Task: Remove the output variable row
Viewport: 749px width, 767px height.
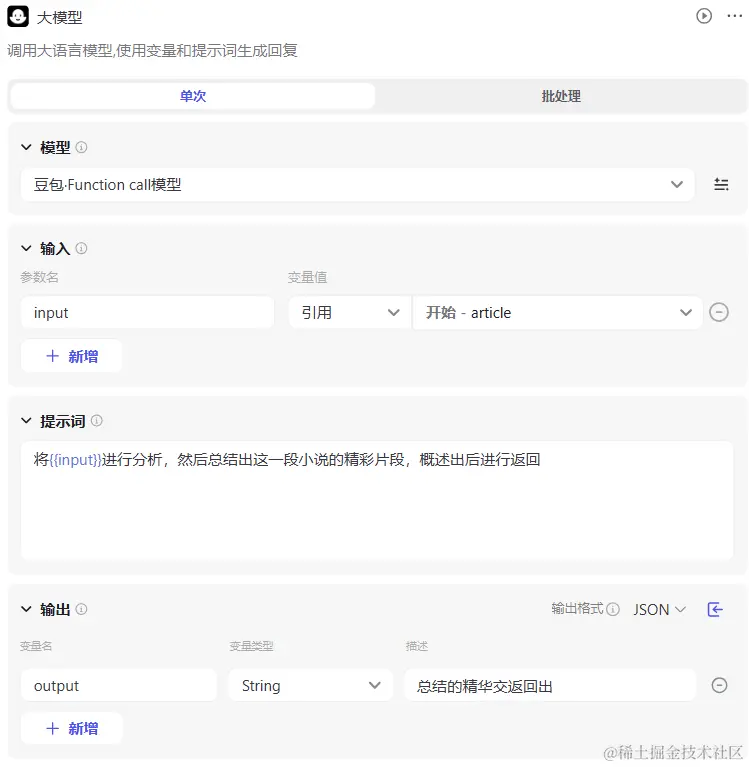Action: (719, 685)
